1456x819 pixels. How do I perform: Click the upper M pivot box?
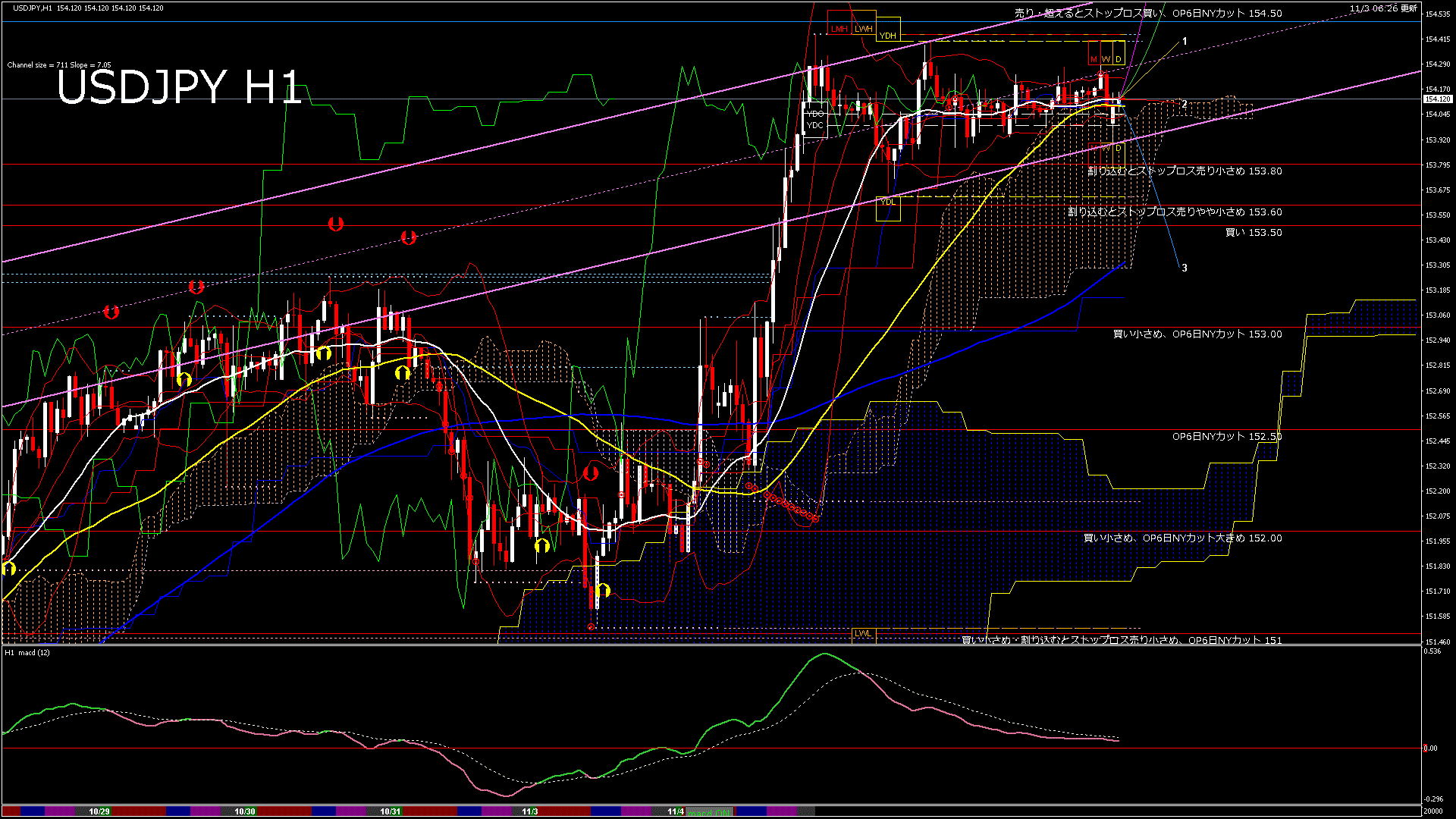1094,59
